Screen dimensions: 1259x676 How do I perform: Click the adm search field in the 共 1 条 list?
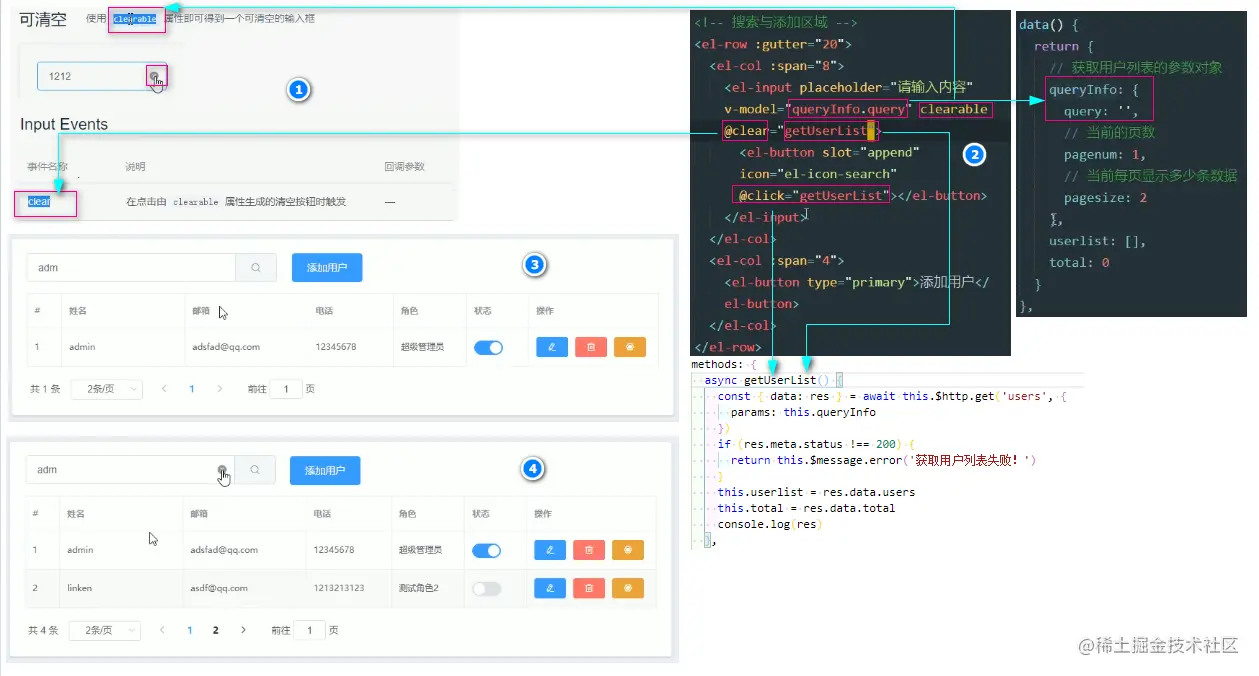click(x=131, y=268)
